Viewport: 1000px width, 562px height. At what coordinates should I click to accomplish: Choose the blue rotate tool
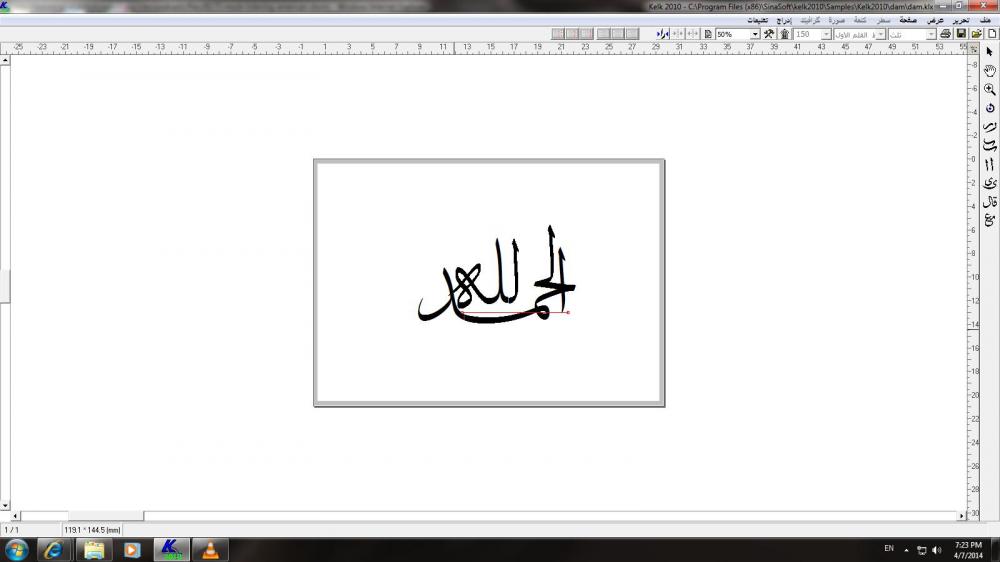coord(989,108)
